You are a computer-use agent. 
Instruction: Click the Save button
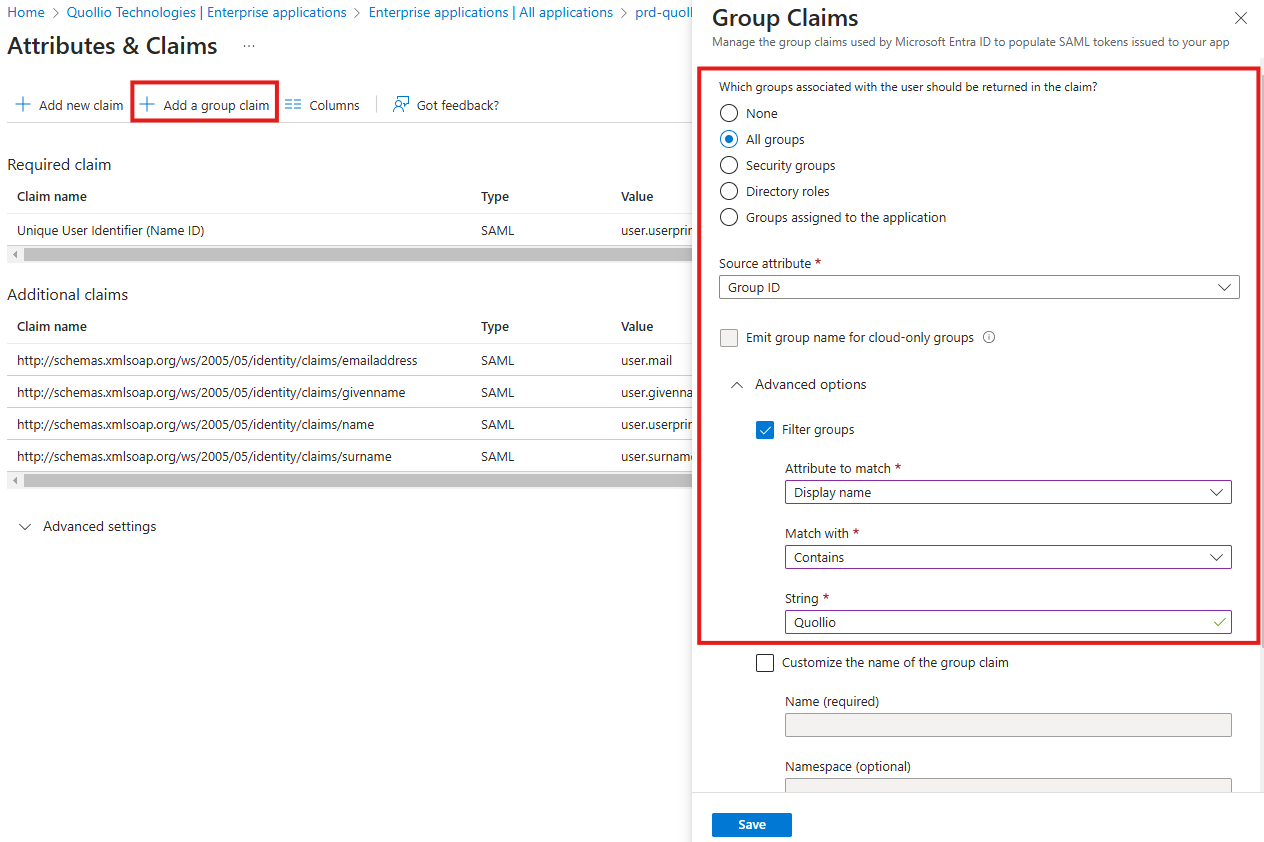pos(751,825)
